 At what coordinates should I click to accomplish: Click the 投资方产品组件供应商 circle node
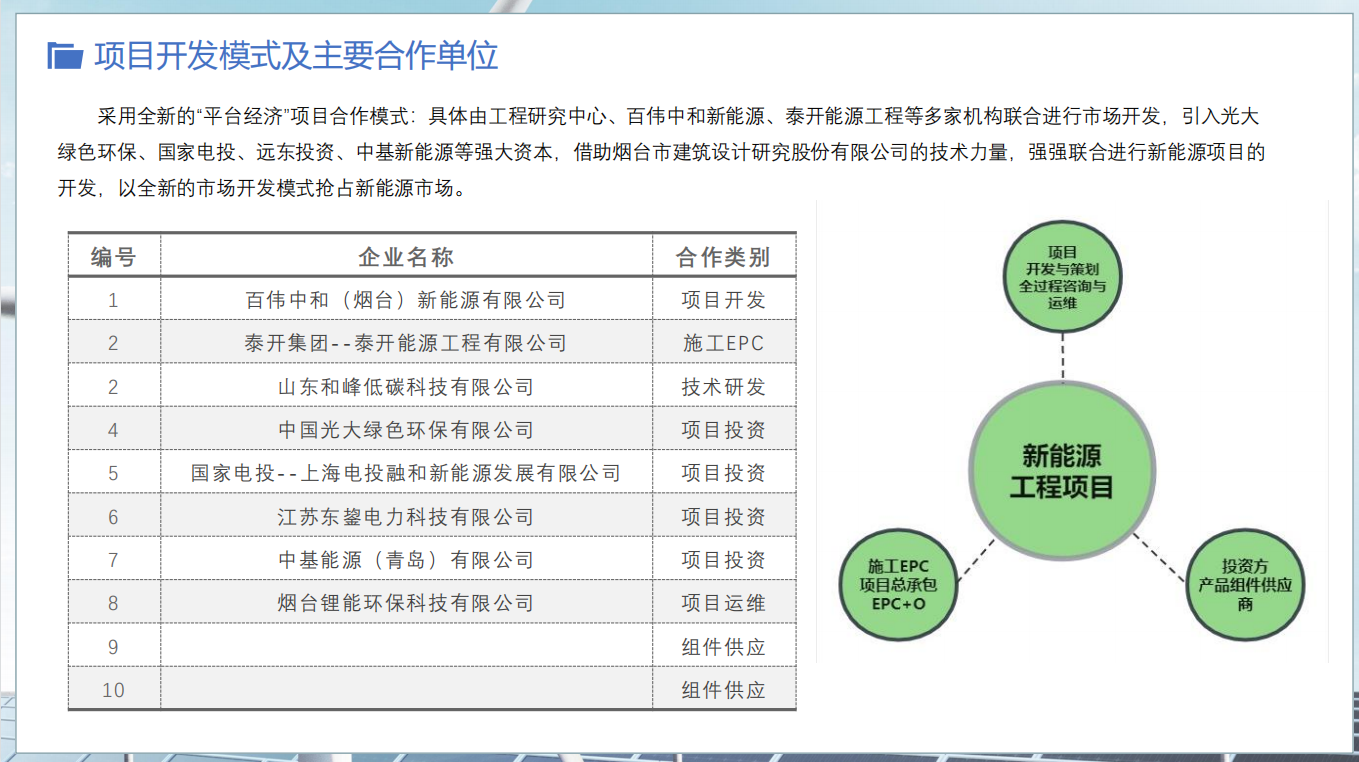click(x=1244, y=585)
